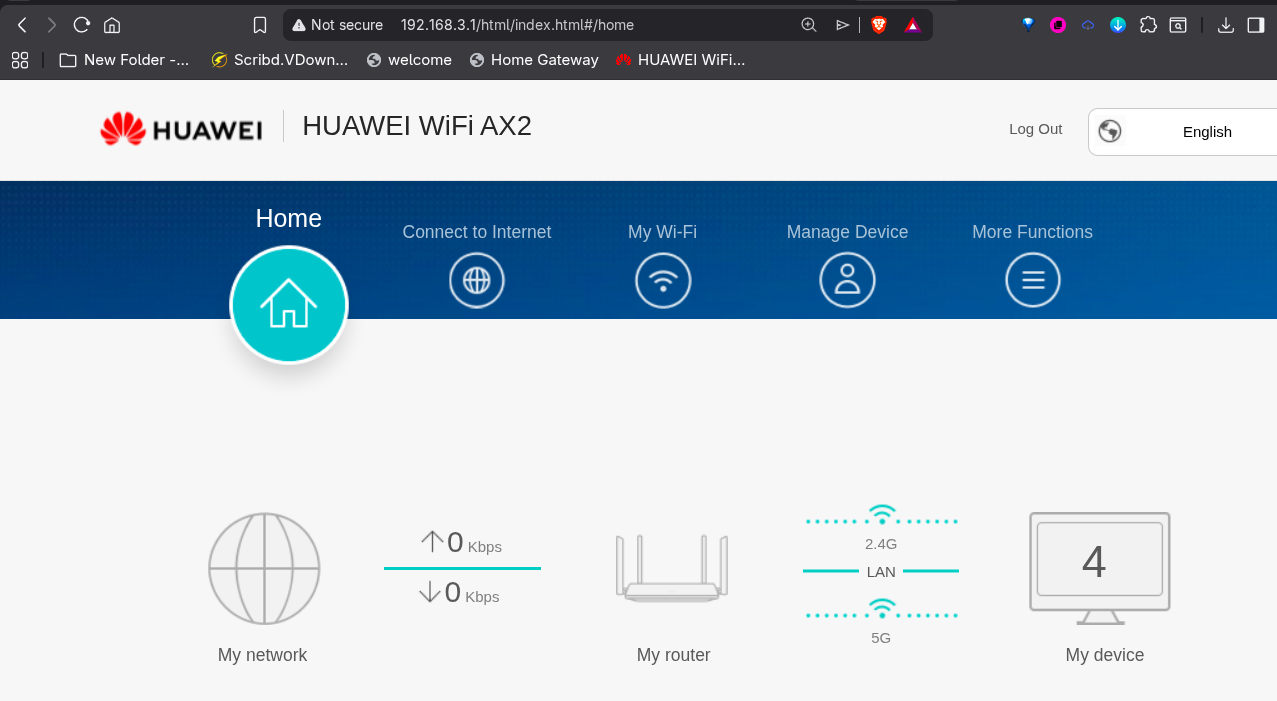Viewport: 1277px width, 701px height.
Task: Open the browser downloads icon
Action: pos(1225,24)
